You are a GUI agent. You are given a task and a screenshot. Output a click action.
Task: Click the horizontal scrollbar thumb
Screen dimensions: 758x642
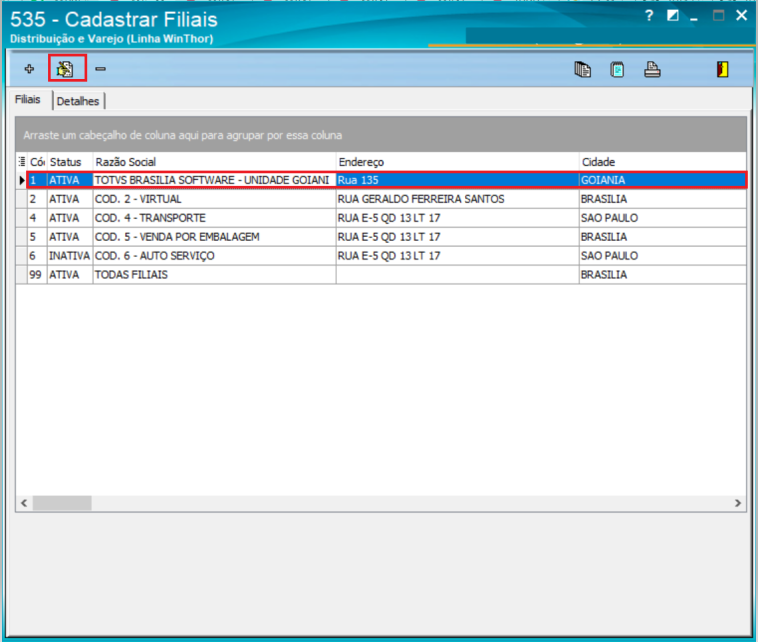62,503
